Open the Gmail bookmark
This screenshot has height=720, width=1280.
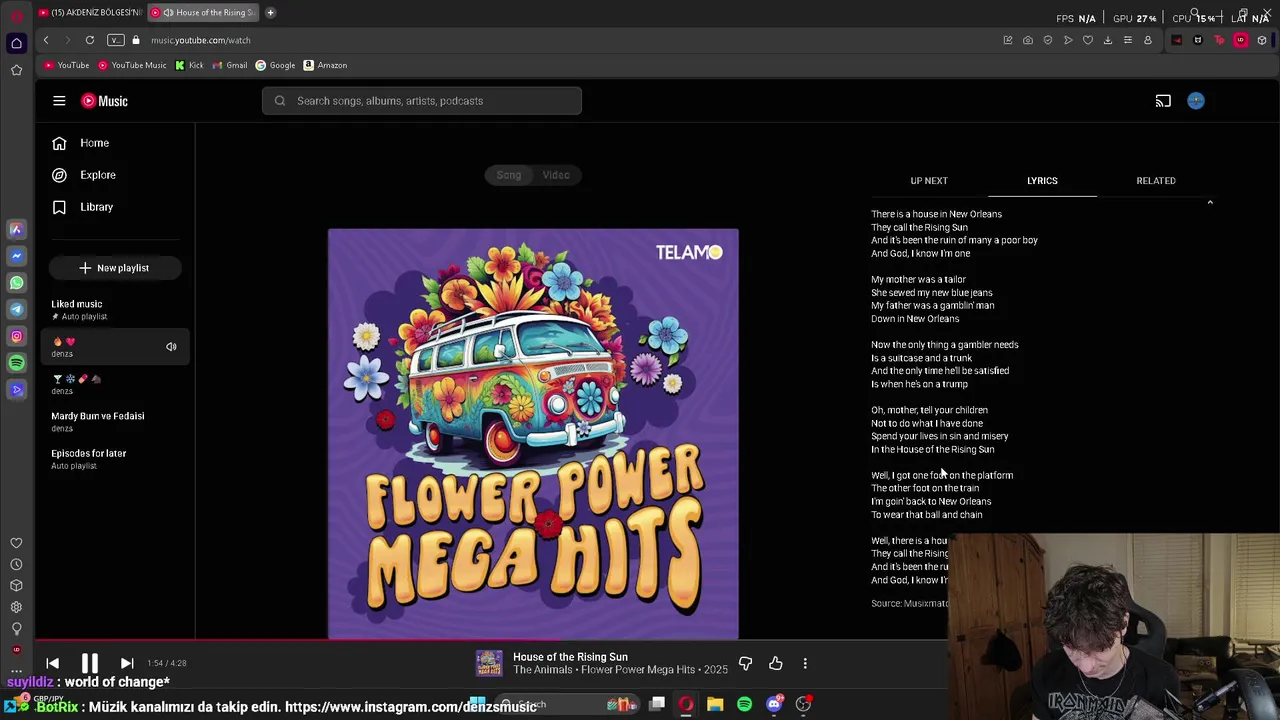click(230, 65)
